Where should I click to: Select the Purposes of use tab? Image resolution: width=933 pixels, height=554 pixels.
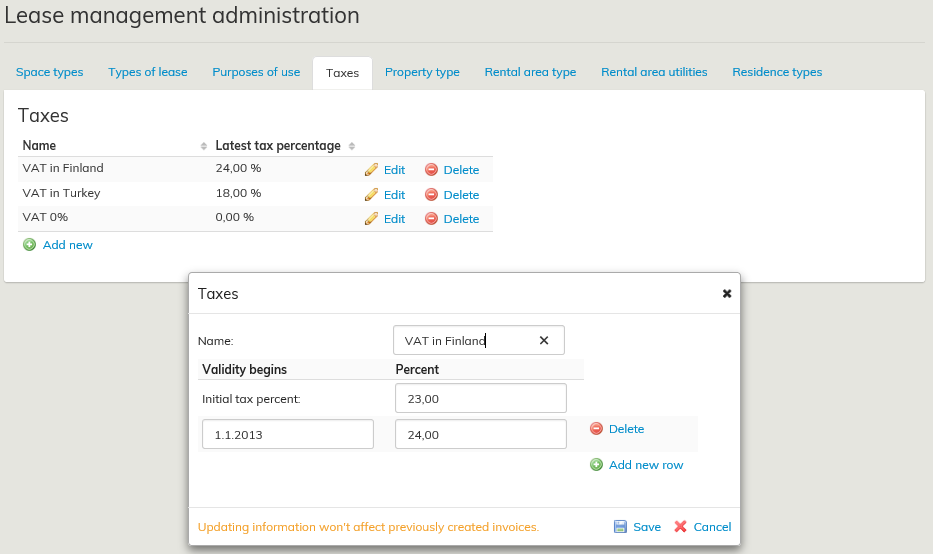coord(256,72)
